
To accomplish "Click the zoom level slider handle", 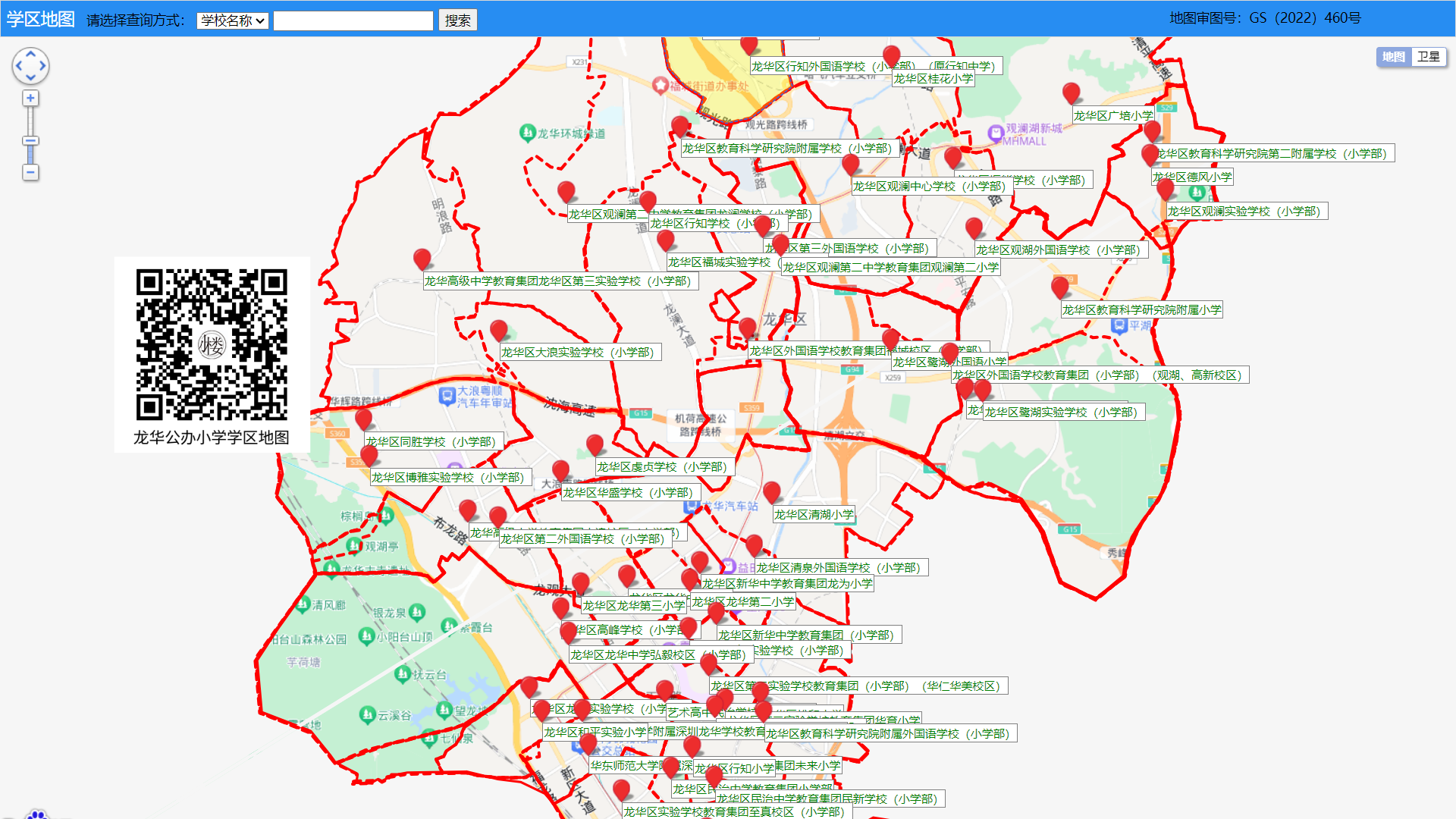I will pos(30,141).
